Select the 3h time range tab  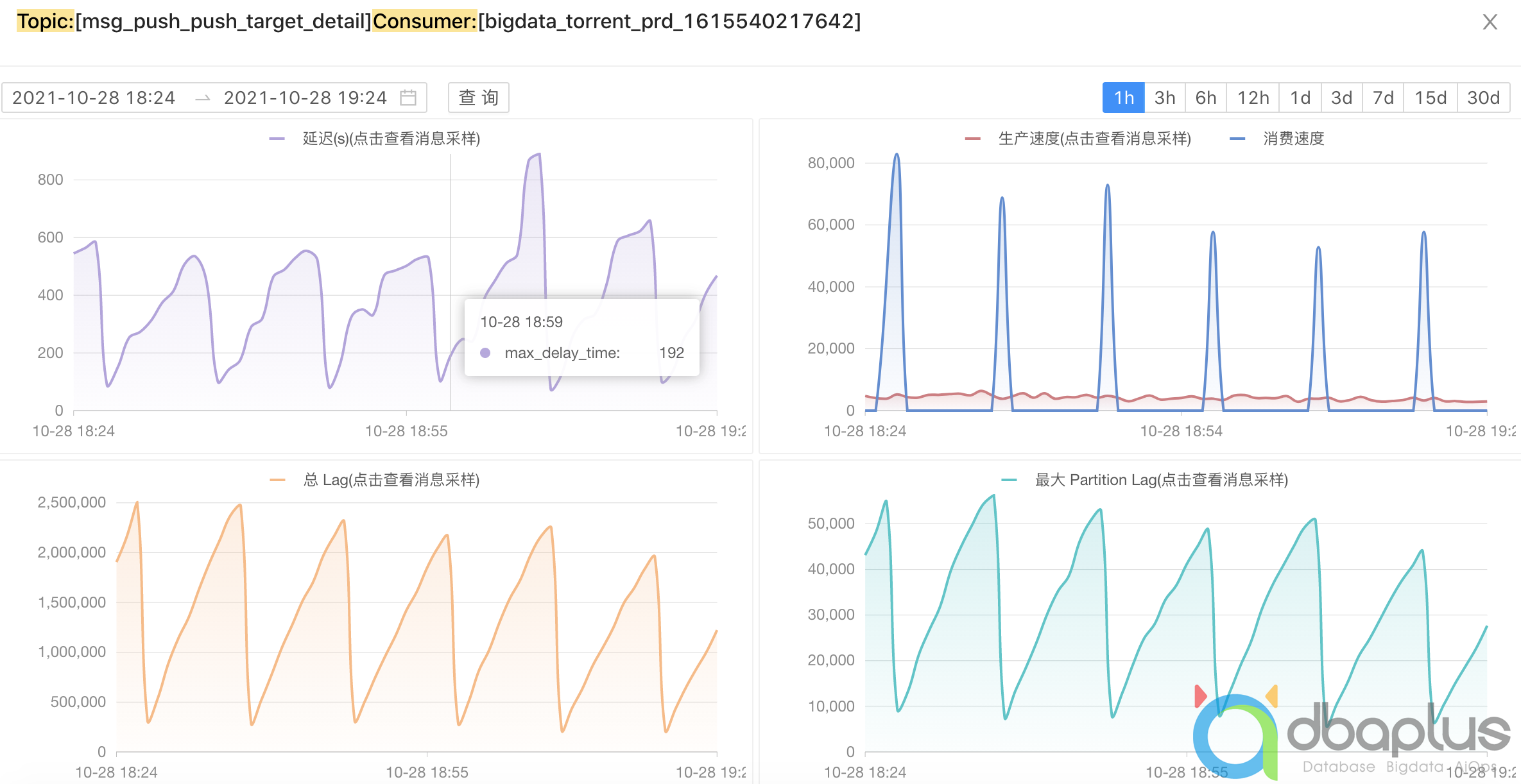click(1165, 98)
